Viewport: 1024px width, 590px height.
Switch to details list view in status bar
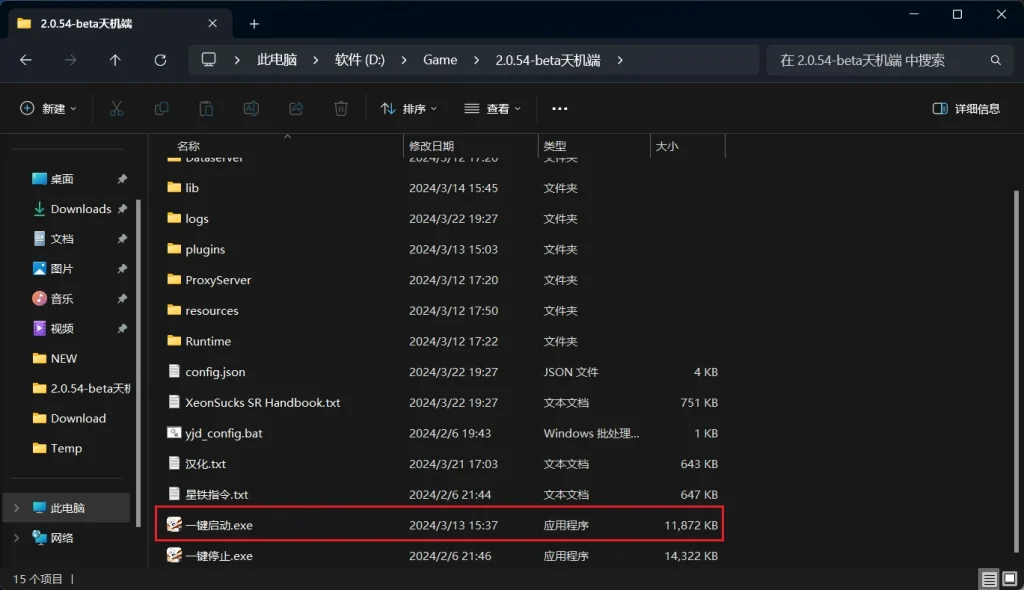click(988, 579)
